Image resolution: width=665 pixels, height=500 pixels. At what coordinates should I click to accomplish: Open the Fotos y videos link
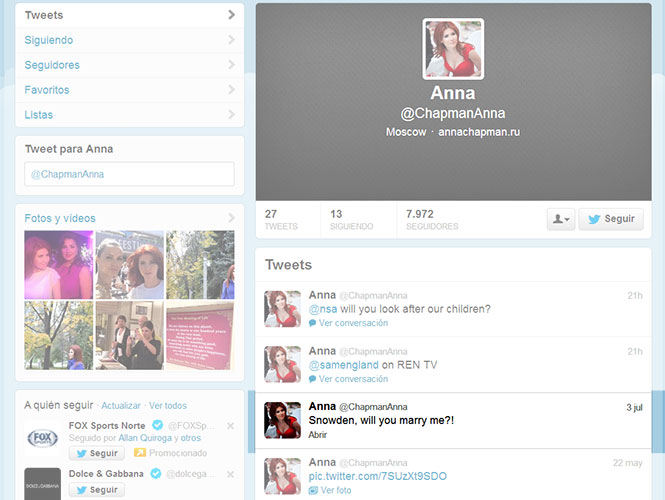[60, 218]
